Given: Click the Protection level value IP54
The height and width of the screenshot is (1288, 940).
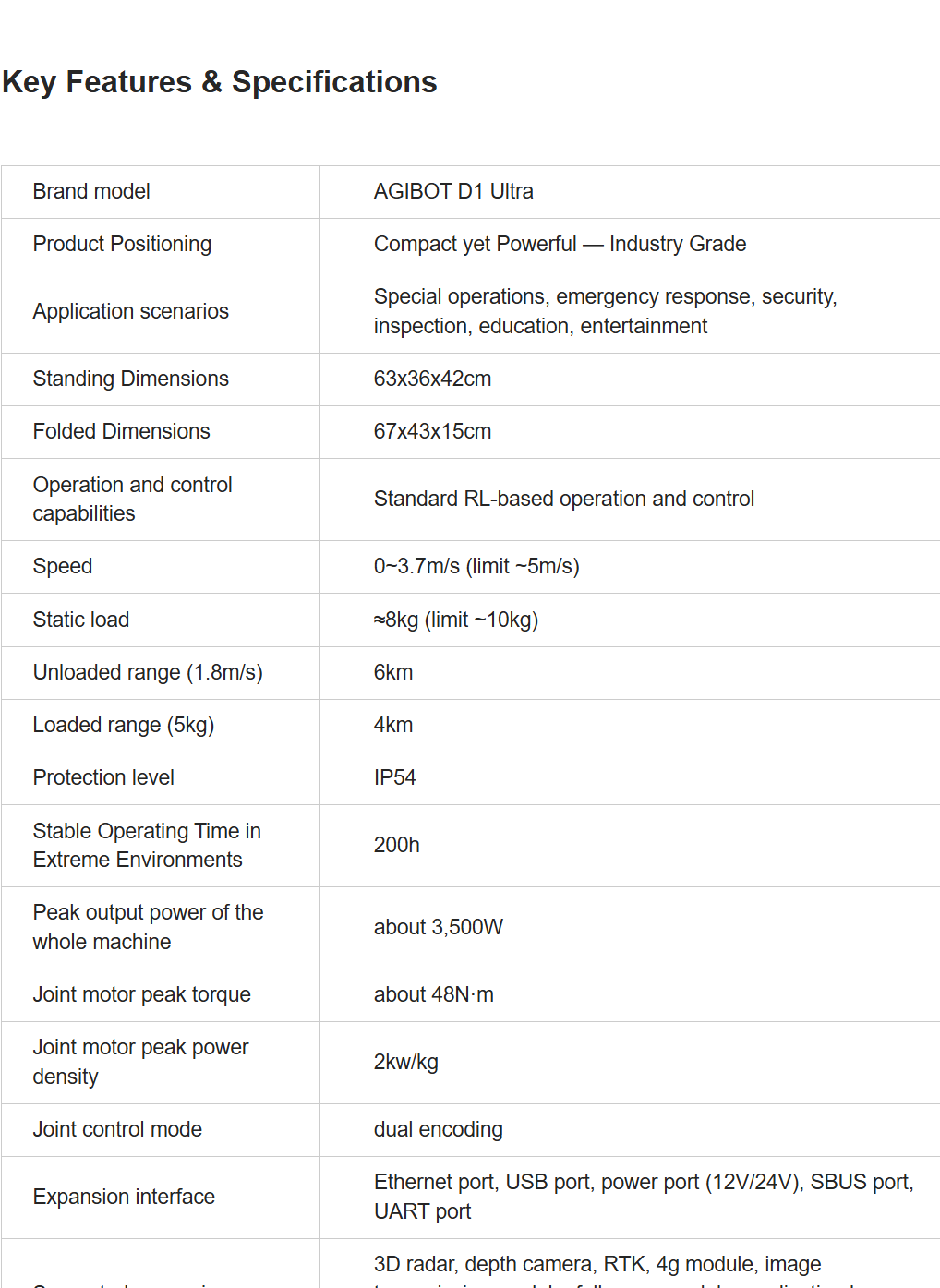Looking at the screenshot, I should [x=394, y=777].
